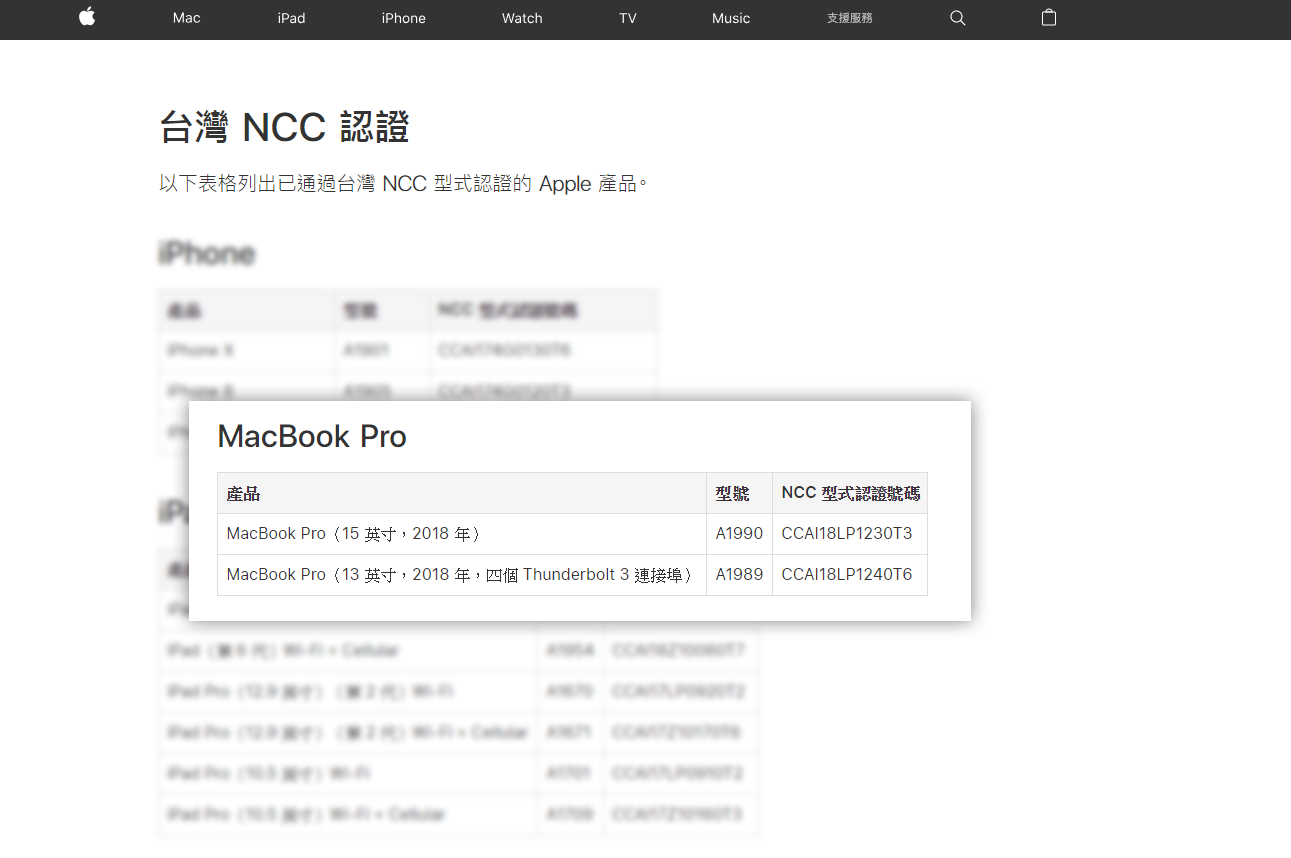Click the blurred iPhone section heading
1291x858 pixels.
[x=207, y=253]
